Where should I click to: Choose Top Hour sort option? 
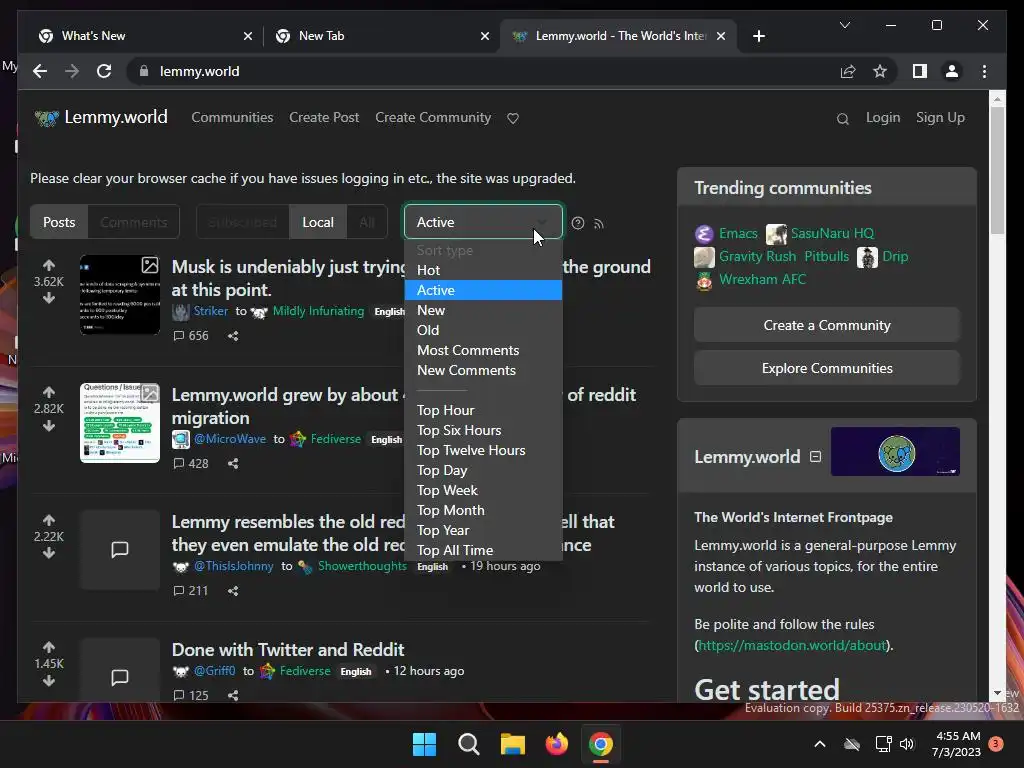coord(483,410)
